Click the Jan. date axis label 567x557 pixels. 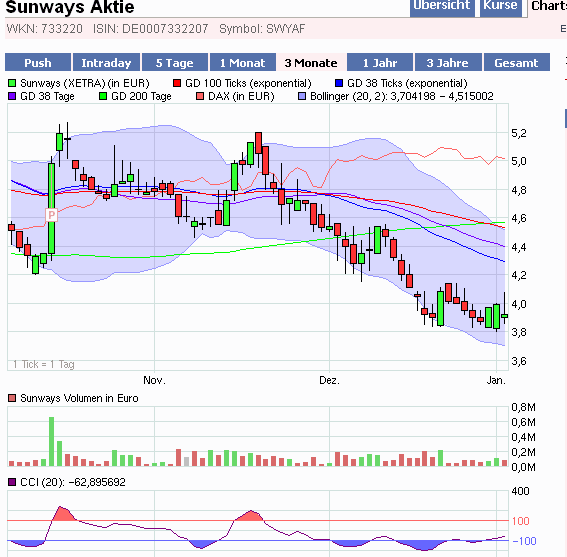point(496,380)
